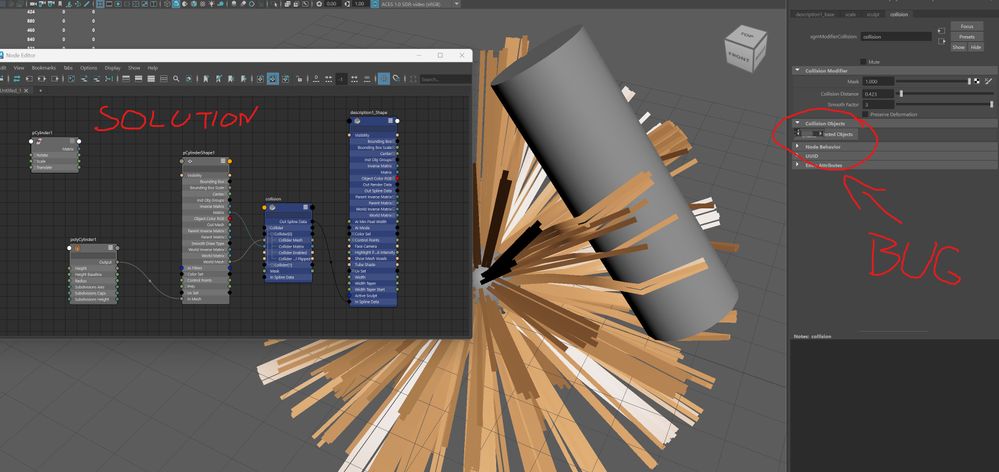999x472 pixels.
Task: Open the Bookmarks menu in Node Editor
Action: point(44,68)
